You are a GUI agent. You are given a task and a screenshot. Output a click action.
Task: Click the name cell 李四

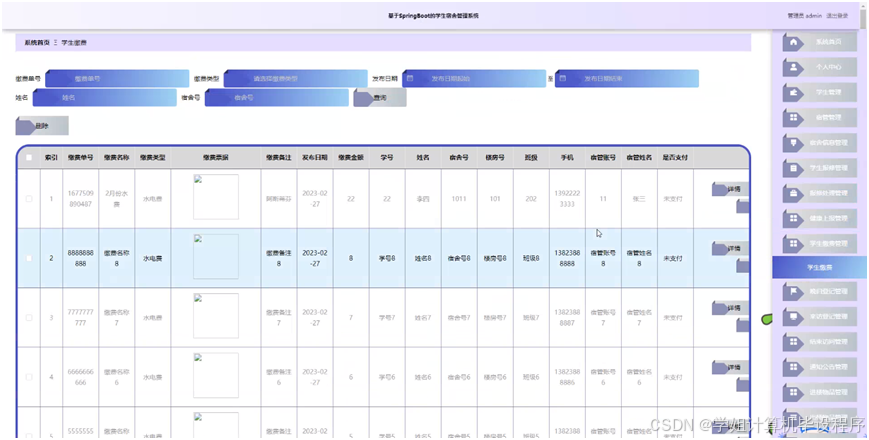[x=423, y=198]
